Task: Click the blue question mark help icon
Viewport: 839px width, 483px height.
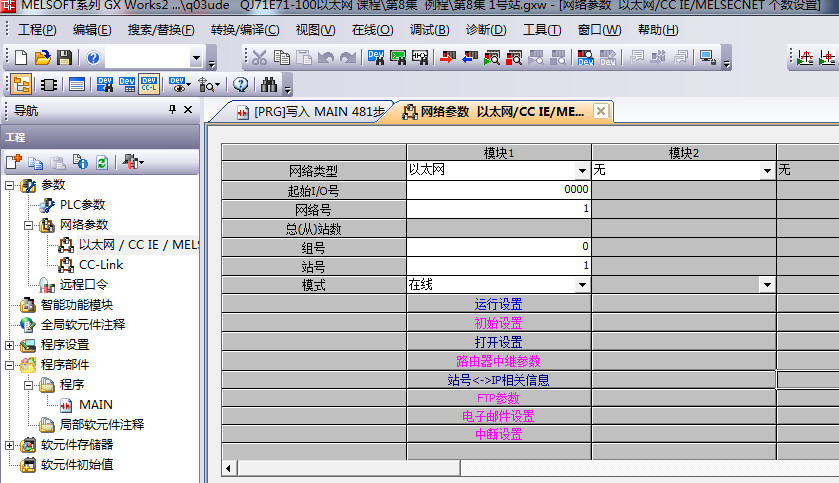Action: pos(93,57)
